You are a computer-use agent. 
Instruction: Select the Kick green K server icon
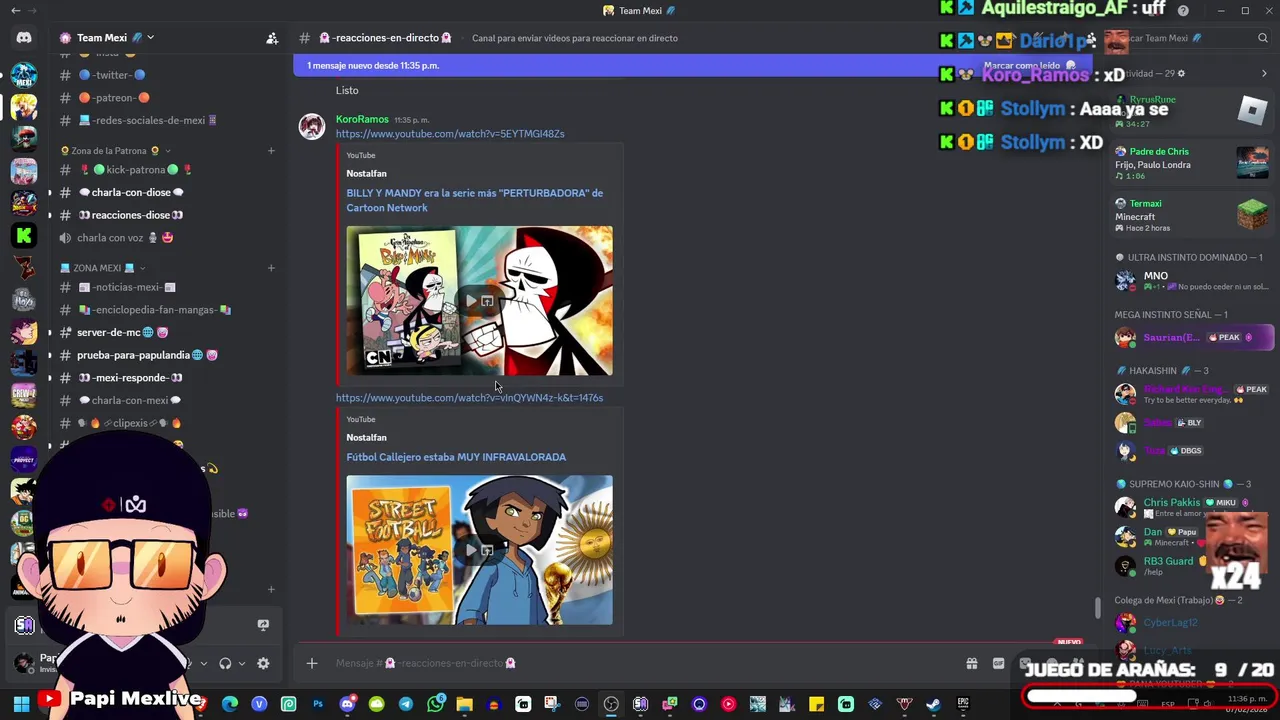24,235
